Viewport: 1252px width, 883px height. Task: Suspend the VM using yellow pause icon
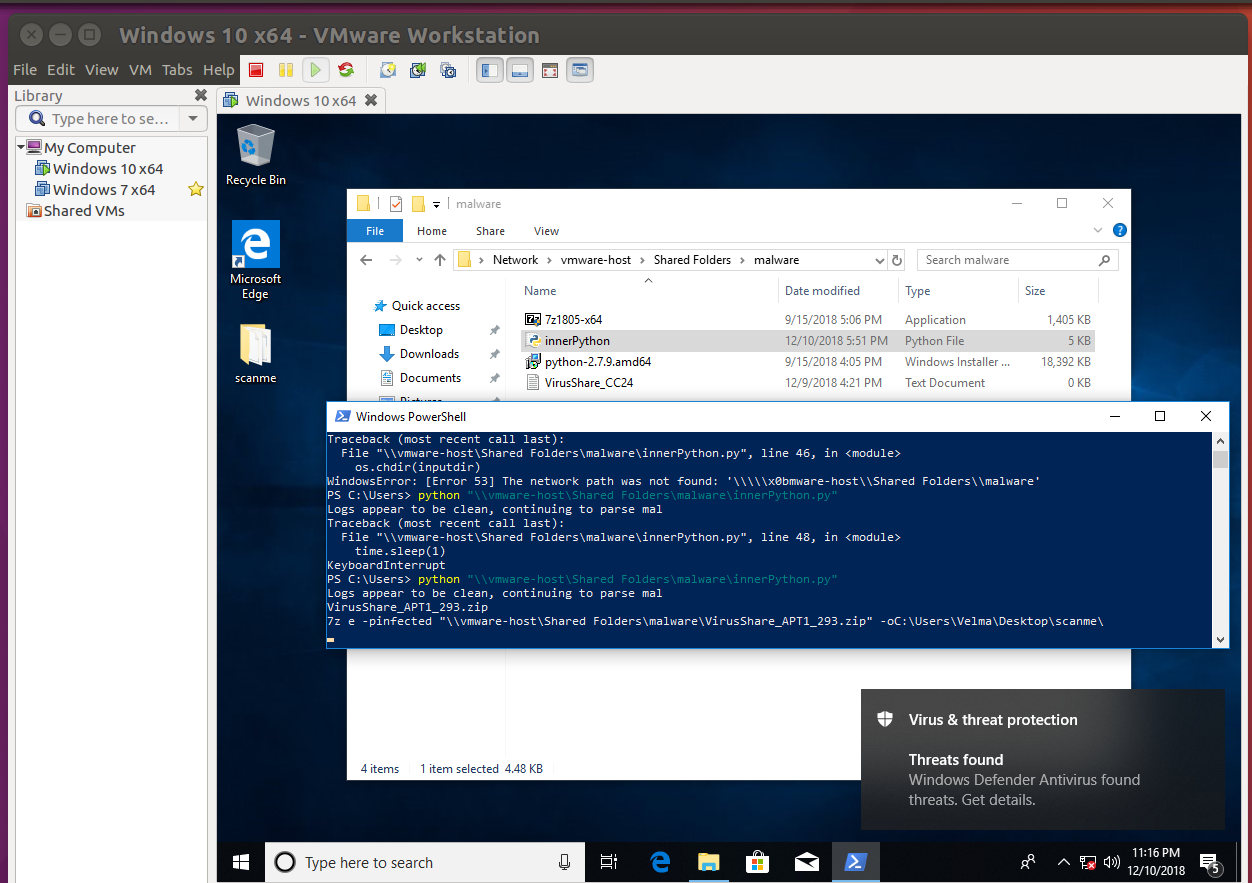[x=286, y=70]
